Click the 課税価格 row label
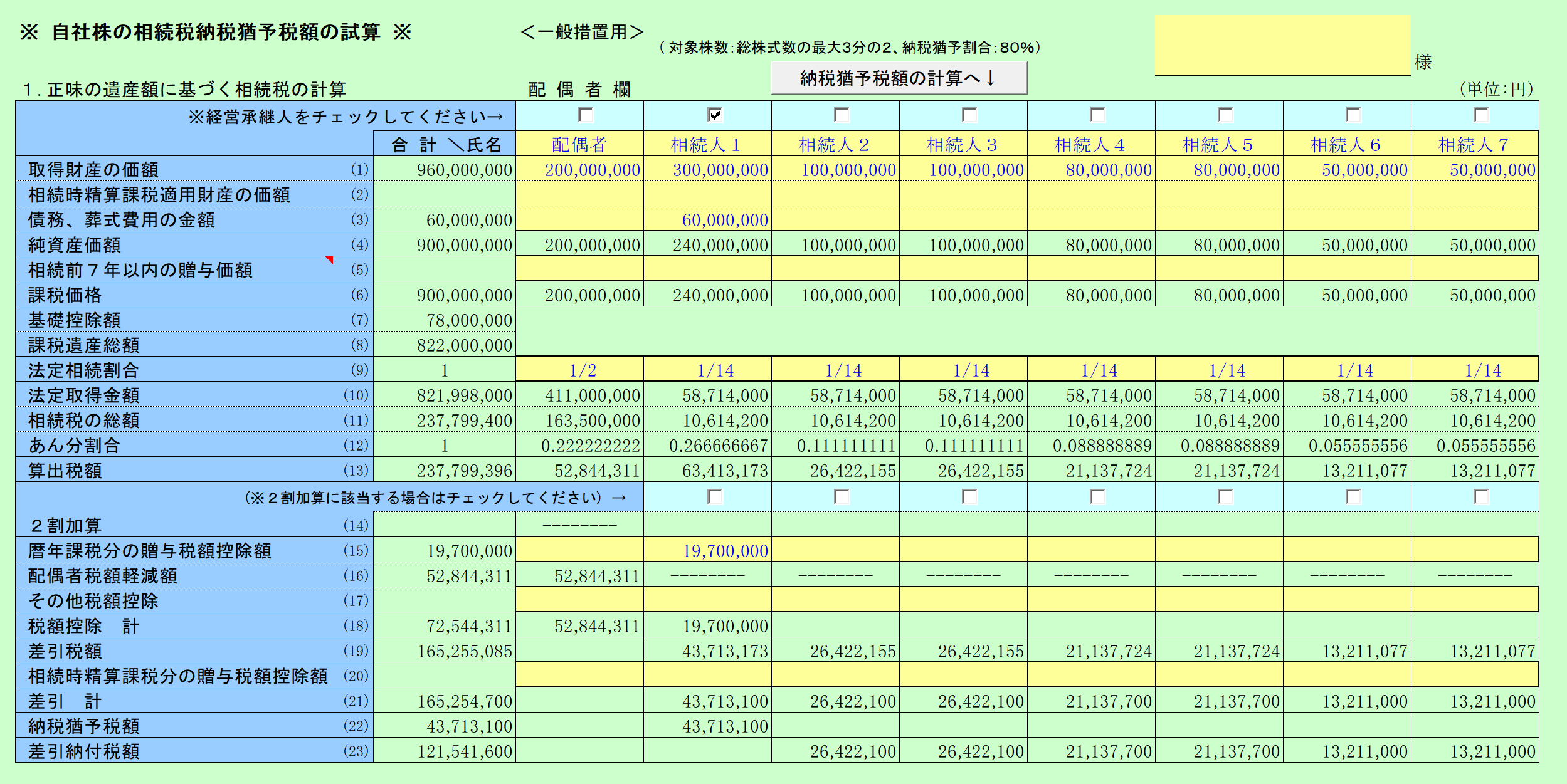Screen dimensions: 1567x784 pos(65,295)
